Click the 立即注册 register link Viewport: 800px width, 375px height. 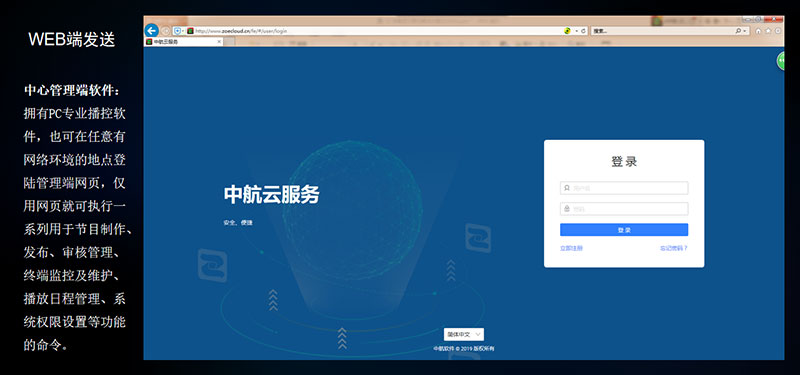[x=571, y=248]
